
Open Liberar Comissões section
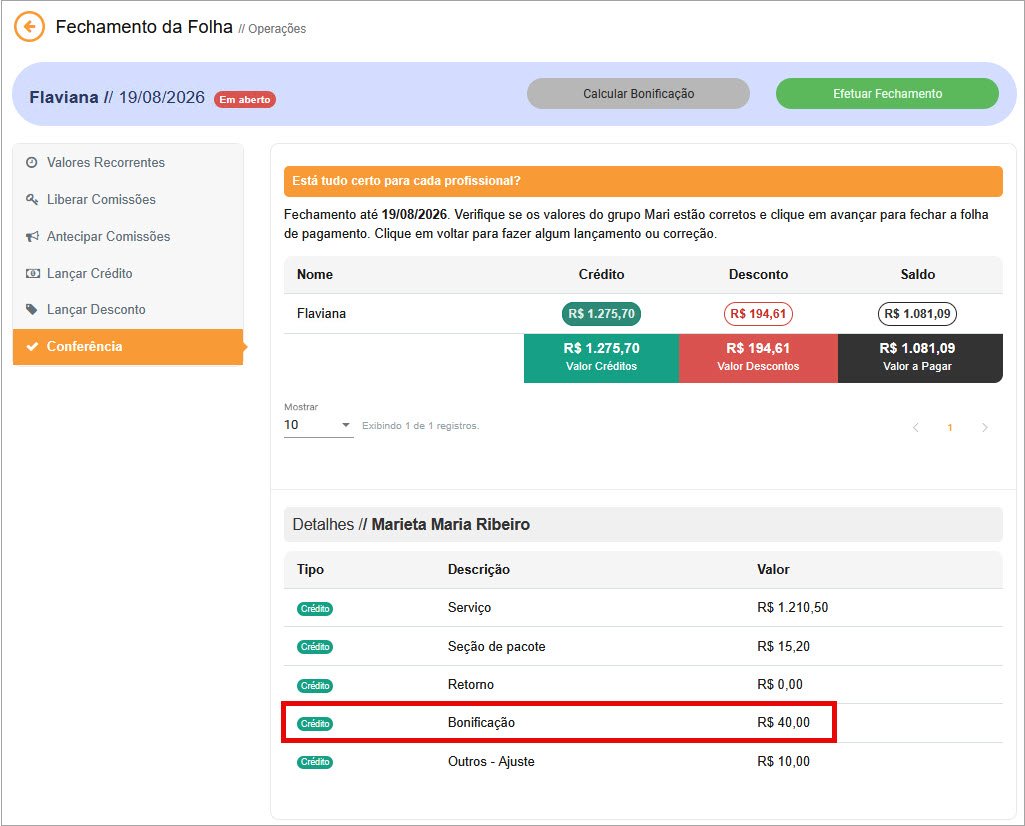[x=128, y=199]
